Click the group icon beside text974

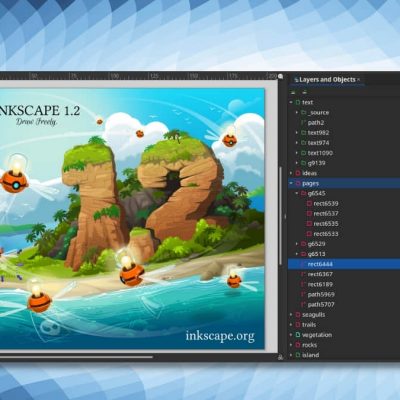click(x=303, y=143)
